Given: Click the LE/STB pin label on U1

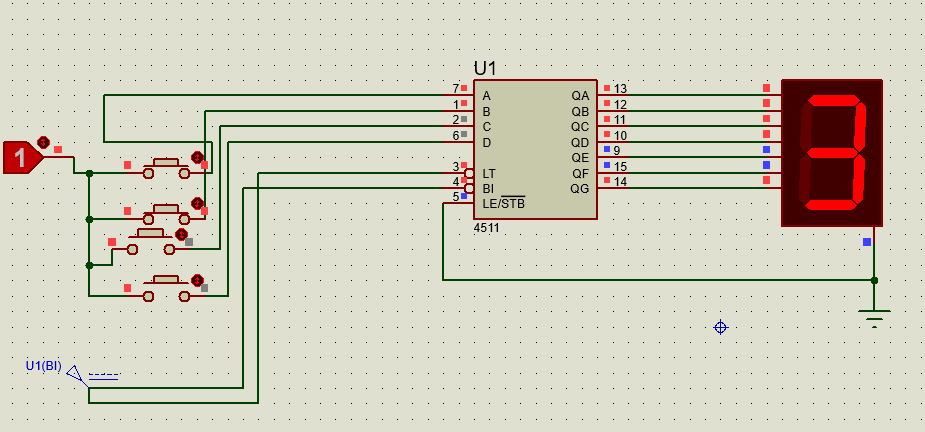Looking at the screenshot, I should coord(503,204).
